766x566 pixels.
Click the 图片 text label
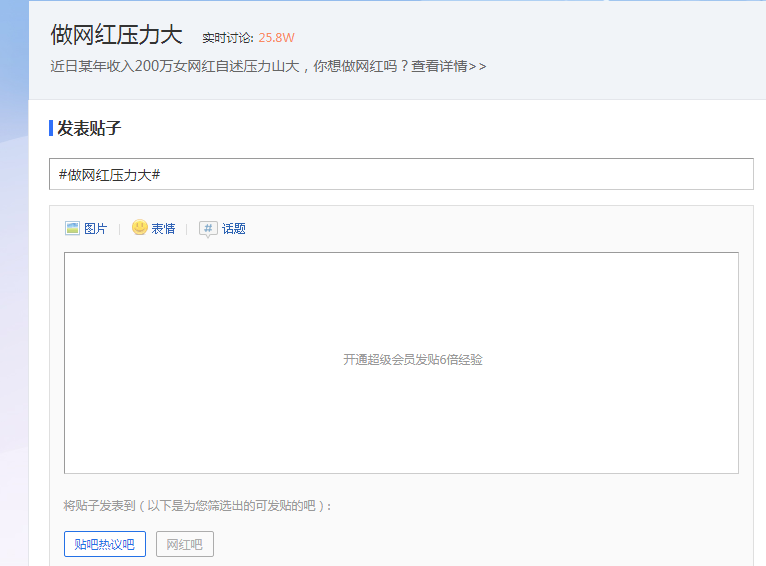[x=95, y=229]
